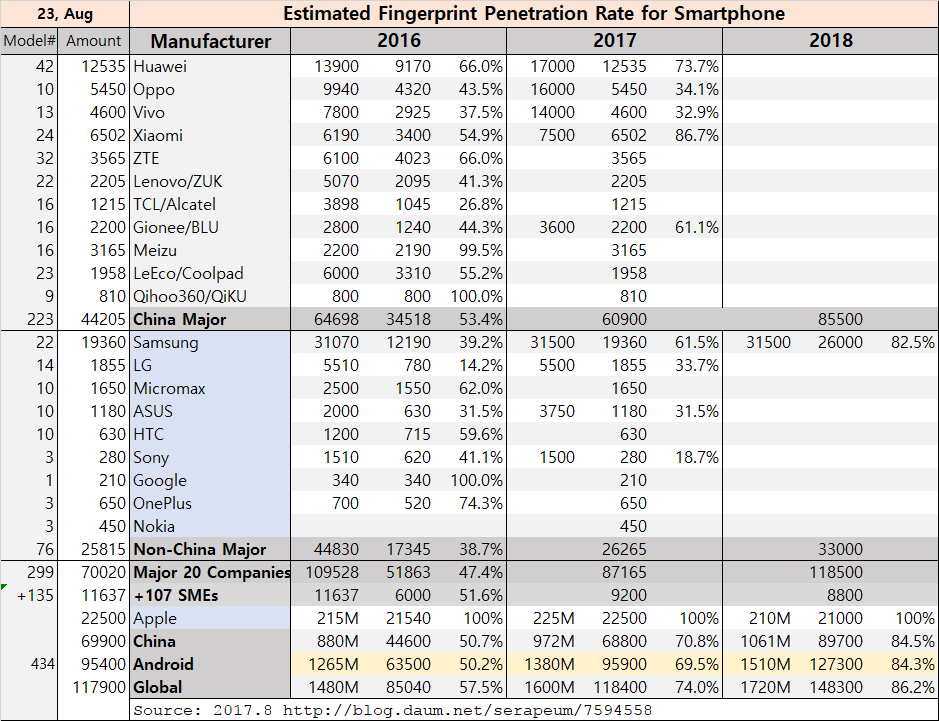
Task: Select Global 2018 value '148300'
Action: pyautogui.click(x=836, y=687)
